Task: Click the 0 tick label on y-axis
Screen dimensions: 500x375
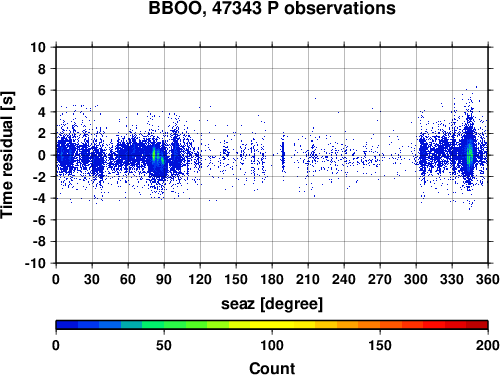Action: (x=42, y=155)
